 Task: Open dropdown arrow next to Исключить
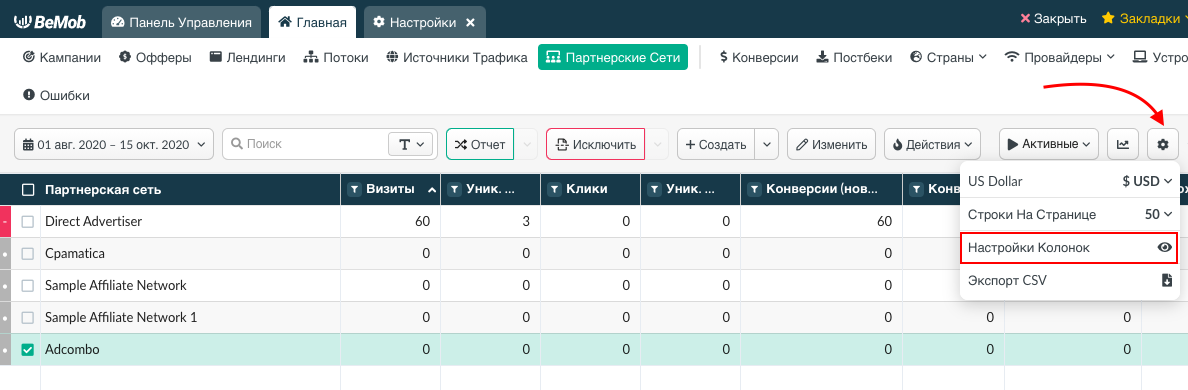tap(658, 144)
